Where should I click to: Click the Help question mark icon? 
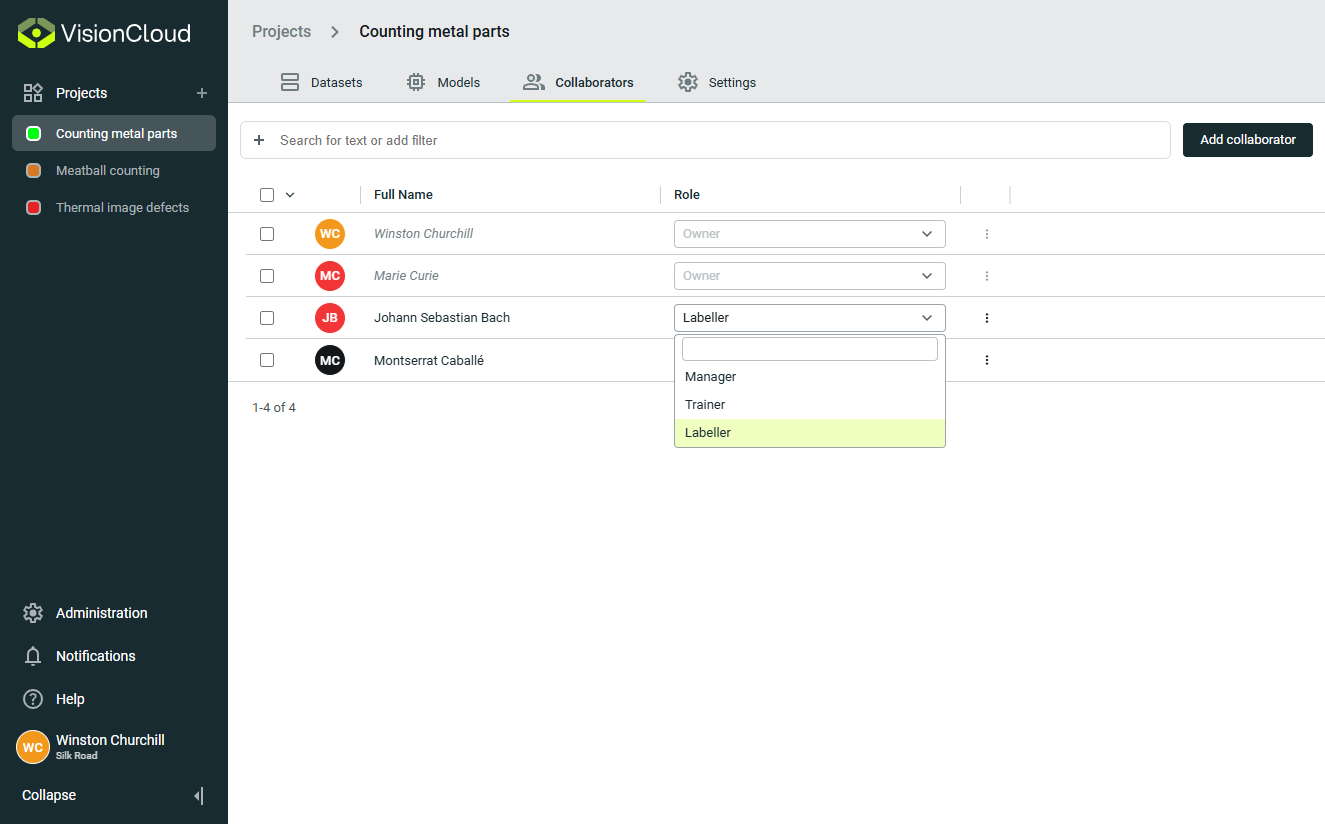(x=33, y=699)
